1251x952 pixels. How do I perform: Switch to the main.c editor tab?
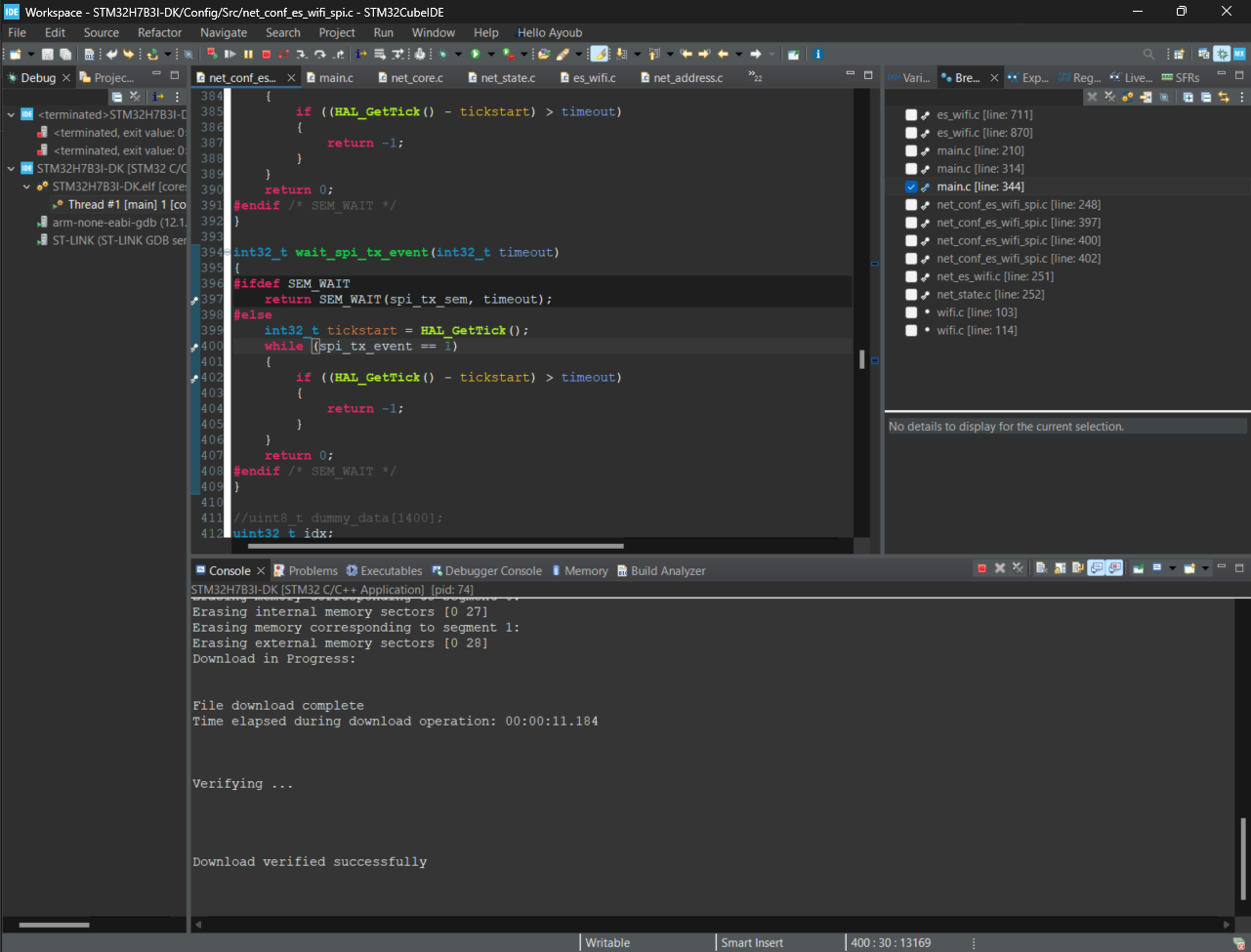coord(335,78)
